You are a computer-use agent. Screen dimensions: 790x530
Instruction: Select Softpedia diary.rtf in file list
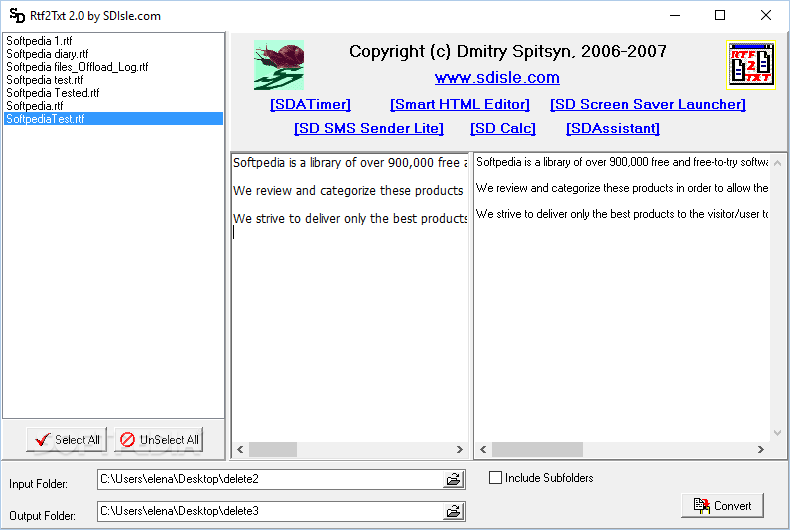(113, 54)
